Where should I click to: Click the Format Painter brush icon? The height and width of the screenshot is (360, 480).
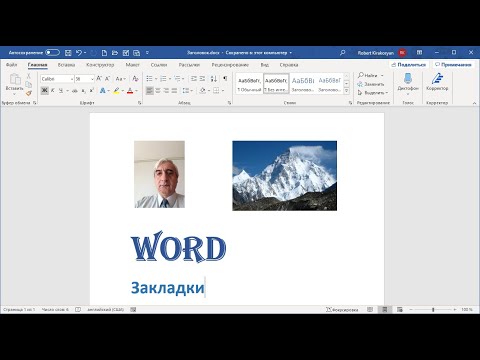(x=29, y=93)
